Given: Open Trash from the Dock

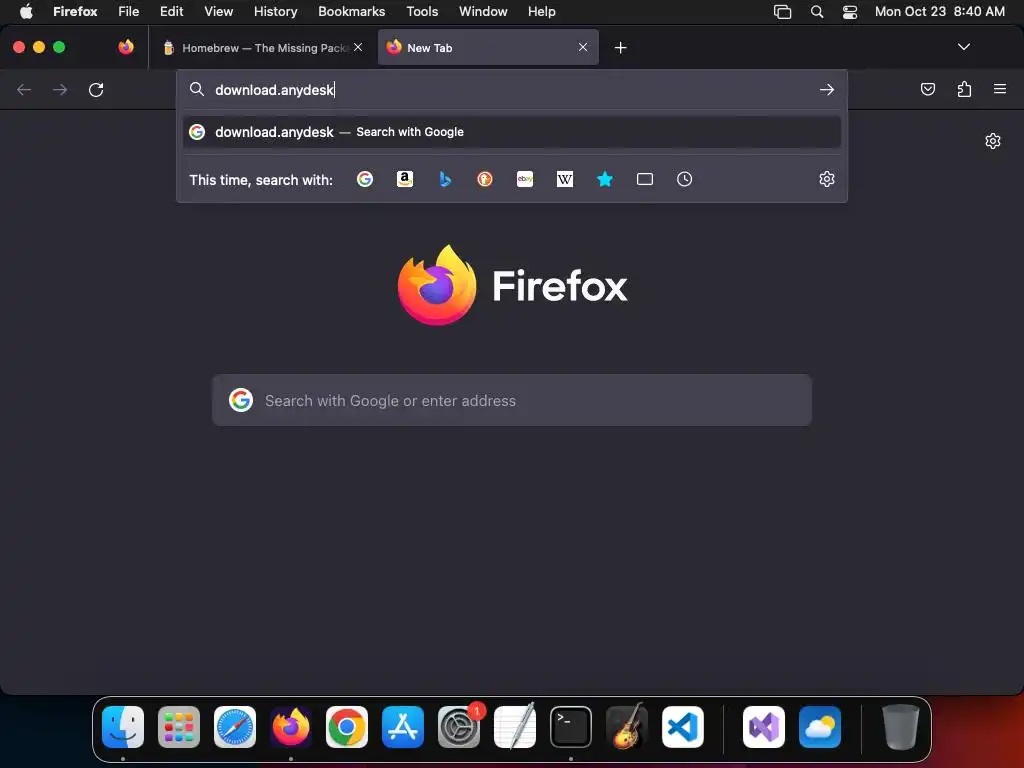Looking at the screenshot, I should point(901,727).
